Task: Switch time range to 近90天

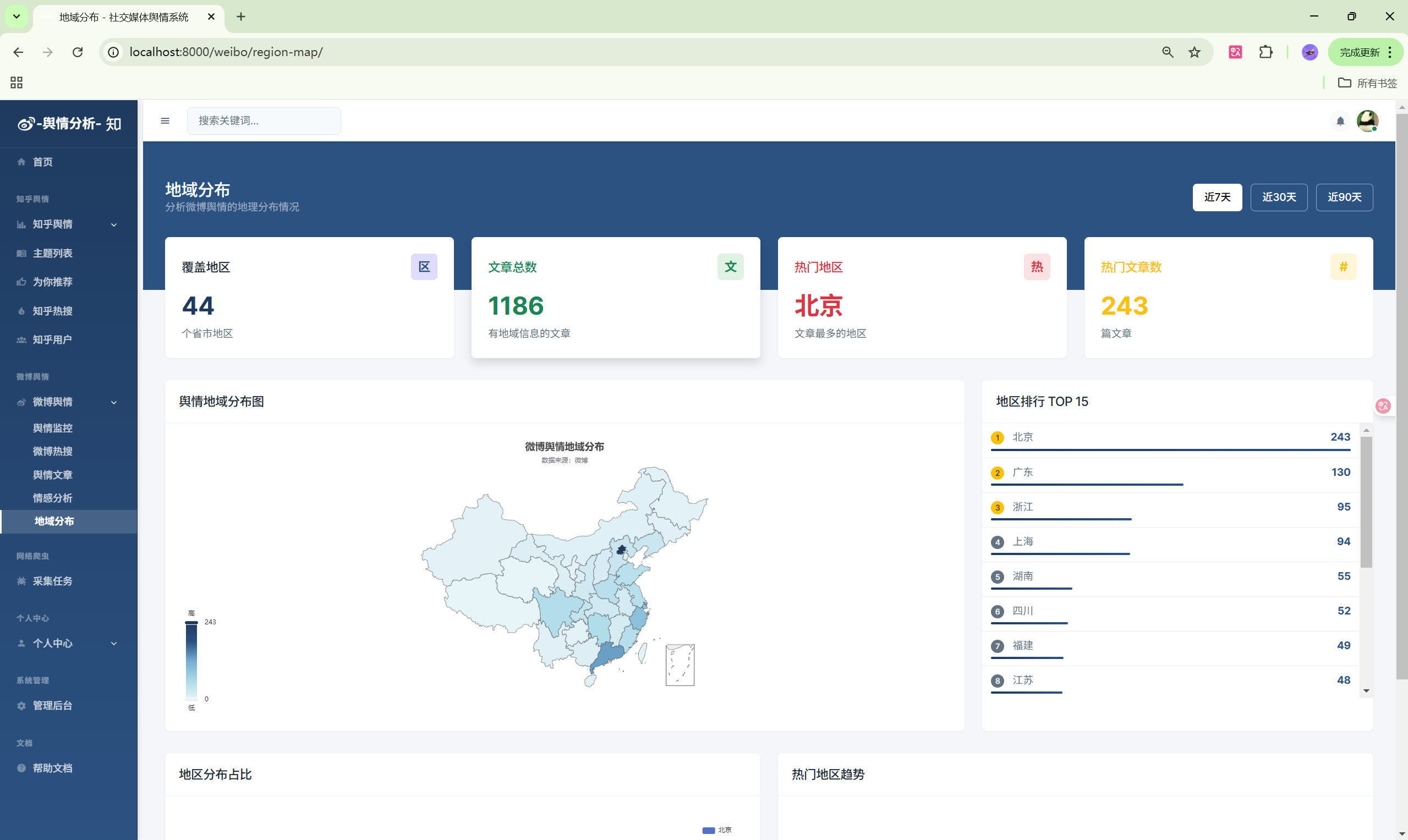Action: click(1344, 197)
